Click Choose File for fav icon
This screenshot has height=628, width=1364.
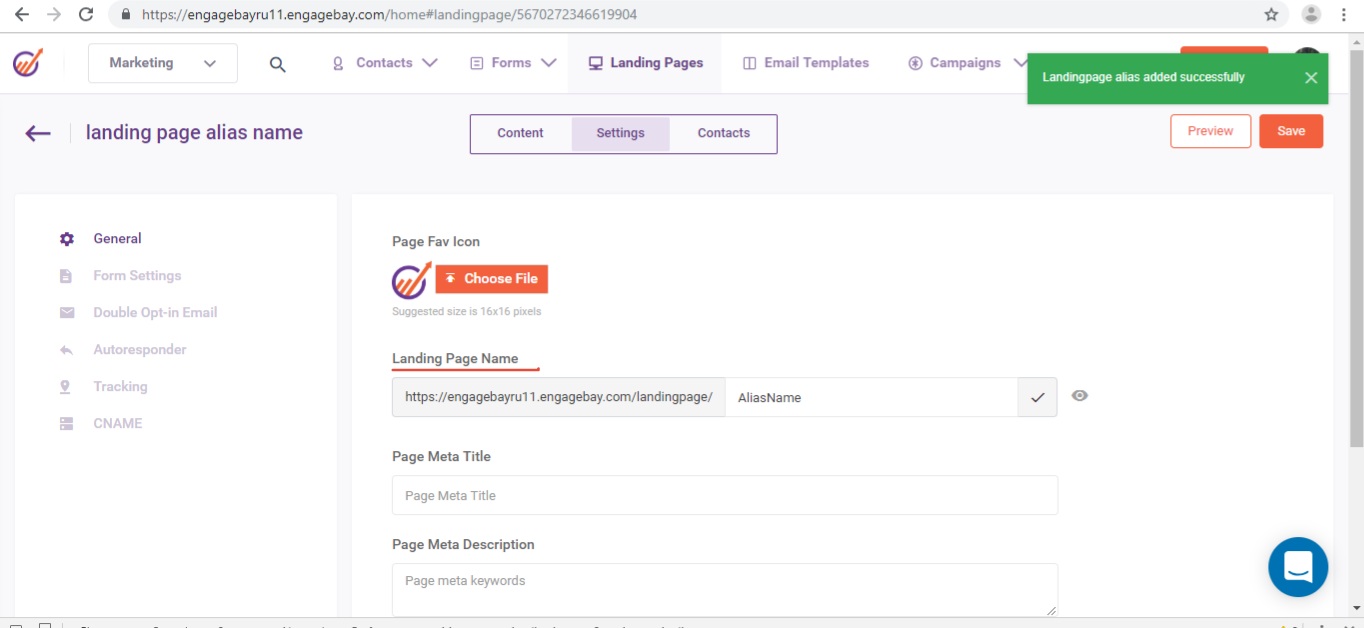pos(491,279)
